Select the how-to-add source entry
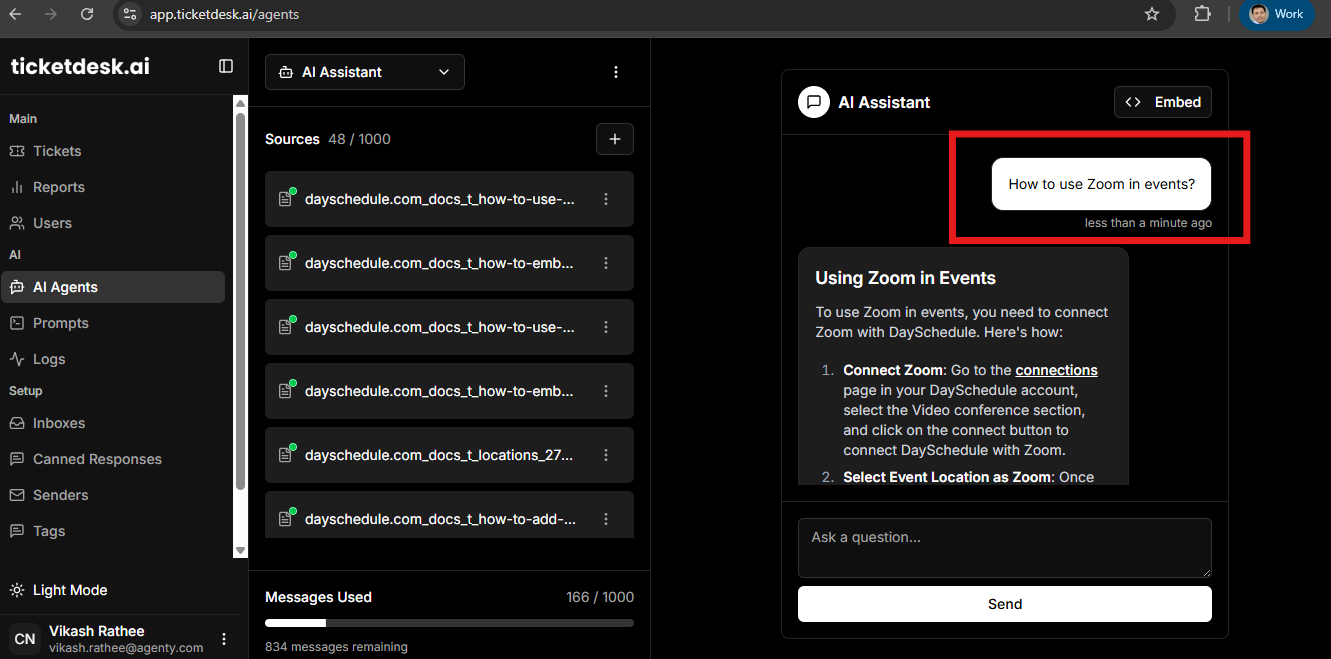The height and width of the screenshot is (659, 1331). point(449,514)
